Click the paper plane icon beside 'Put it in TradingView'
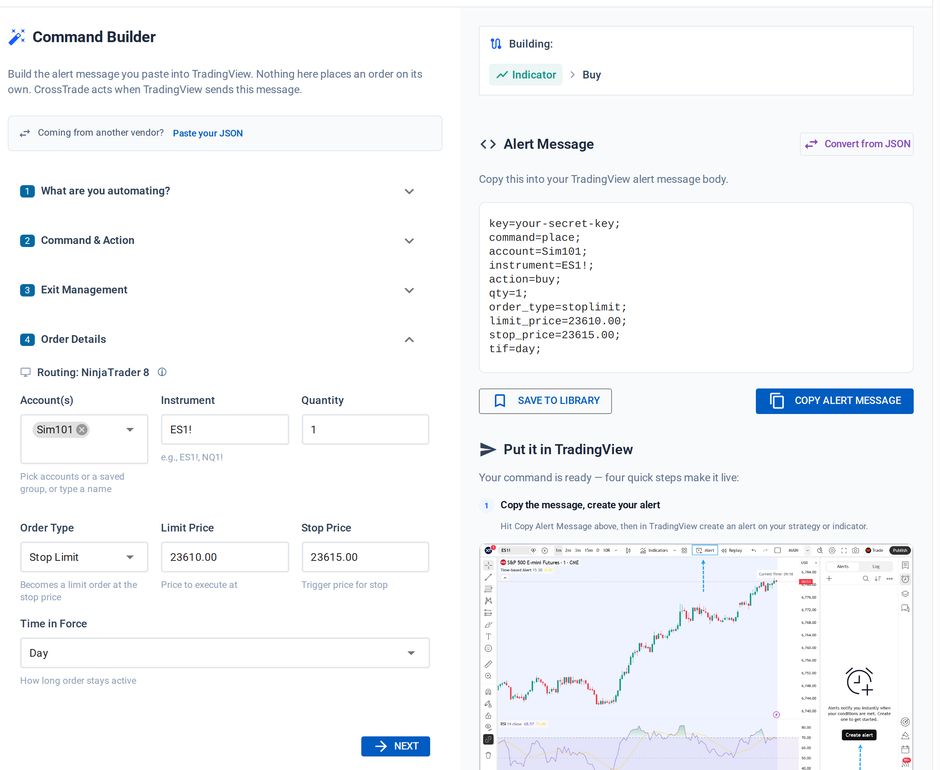Viewport: 940px width, 770px height. (x=488, y=450)
